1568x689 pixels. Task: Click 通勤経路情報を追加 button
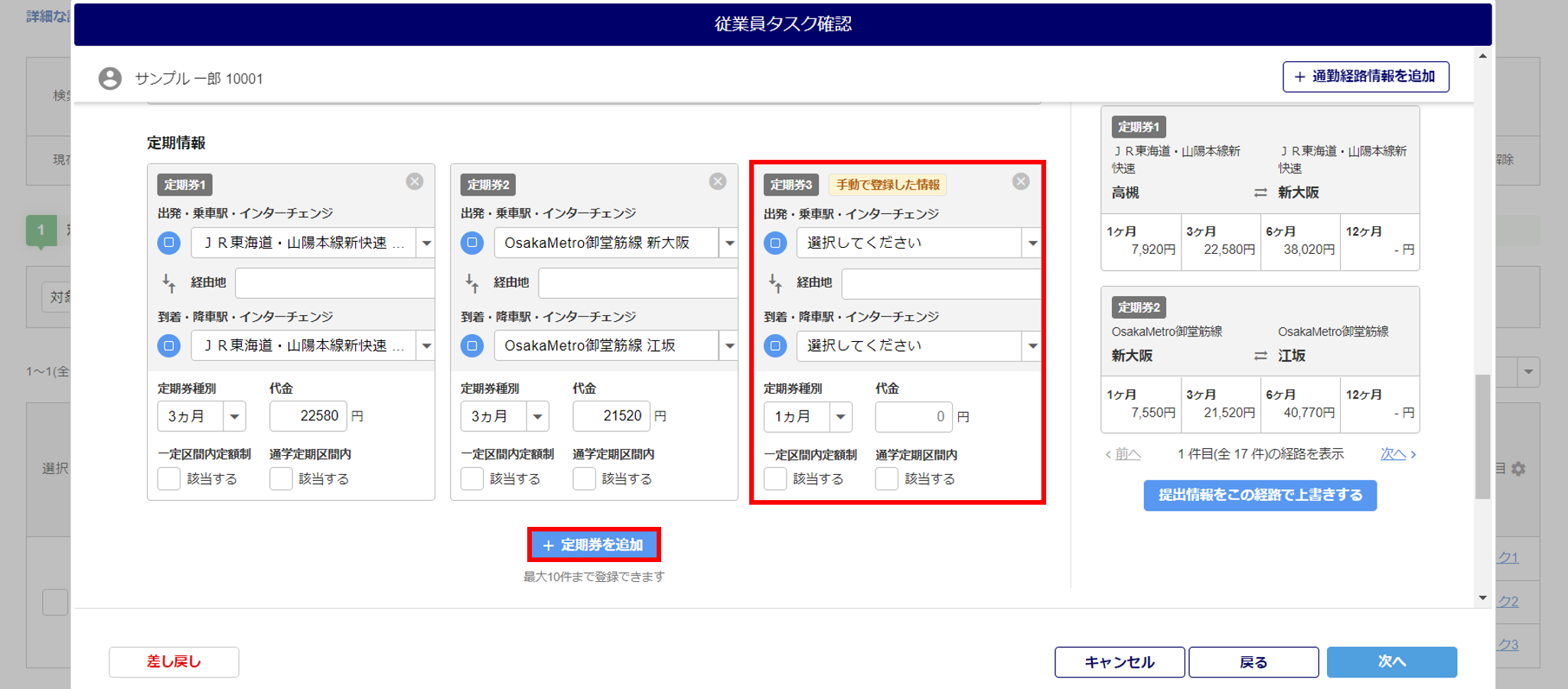[x=1366, y=76]
